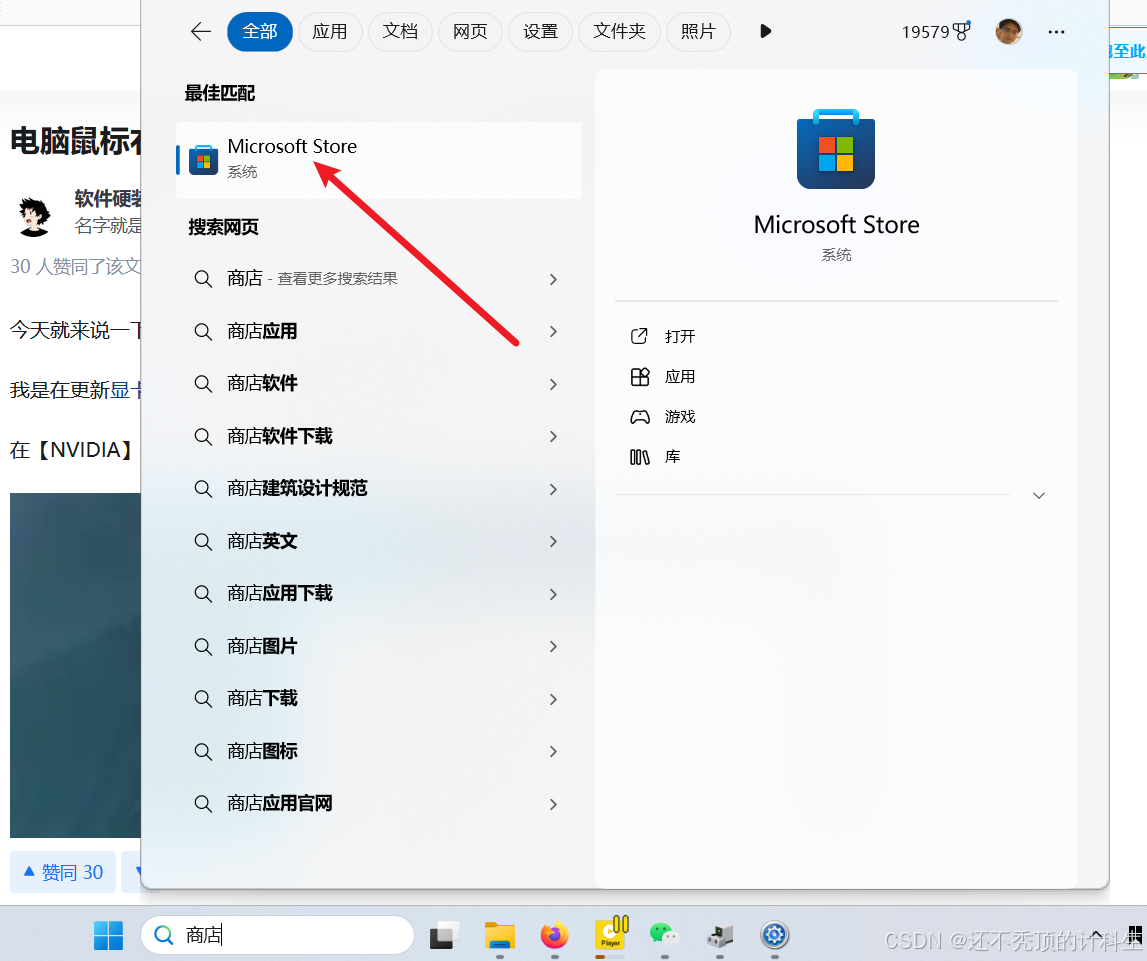The height and width of the screenshot is (961, 1147).
Task: Select web suggestion 商店应用下载
Action: pyautogui.click(x=379, y=594)
